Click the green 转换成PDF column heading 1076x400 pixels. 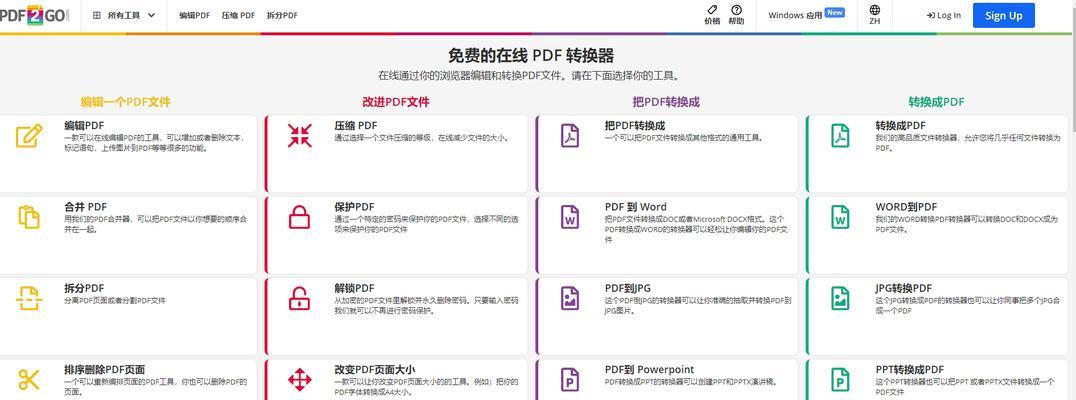click(937, 102)
